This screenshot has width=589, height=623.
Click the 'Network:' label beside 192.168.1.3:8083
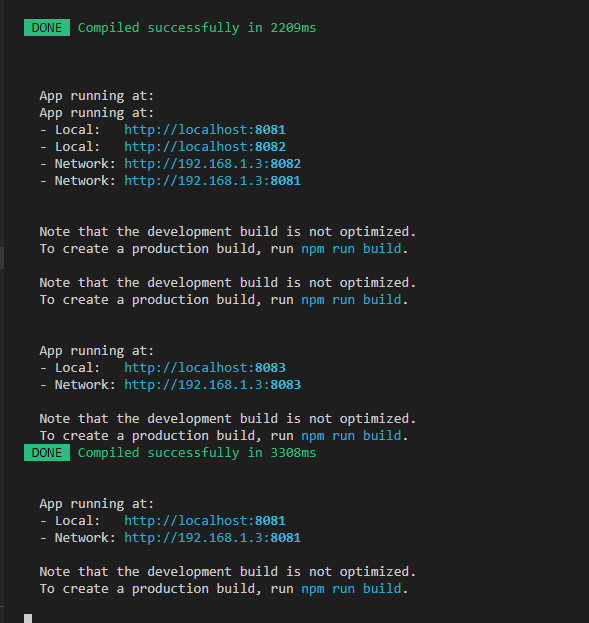click(85, 385)
